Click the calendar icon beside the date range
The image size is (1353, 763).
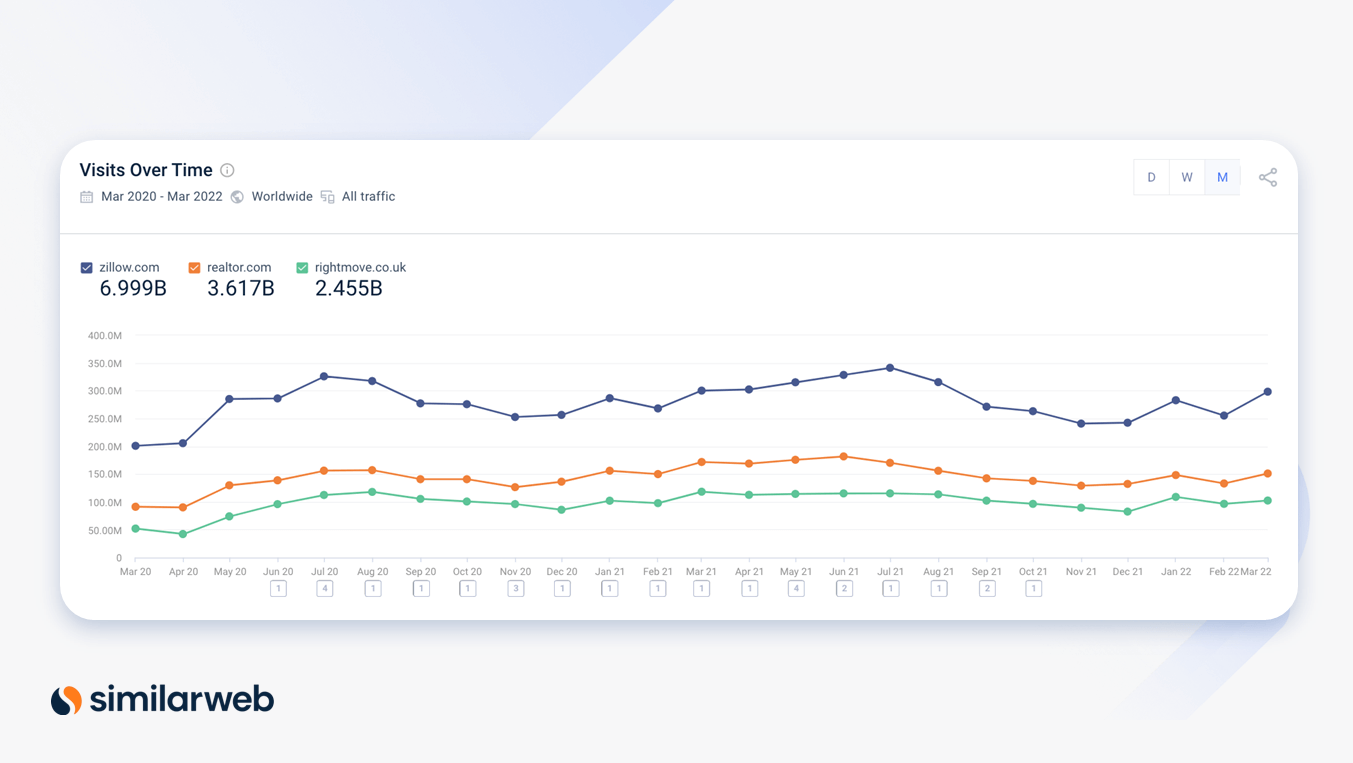[86, 196]
